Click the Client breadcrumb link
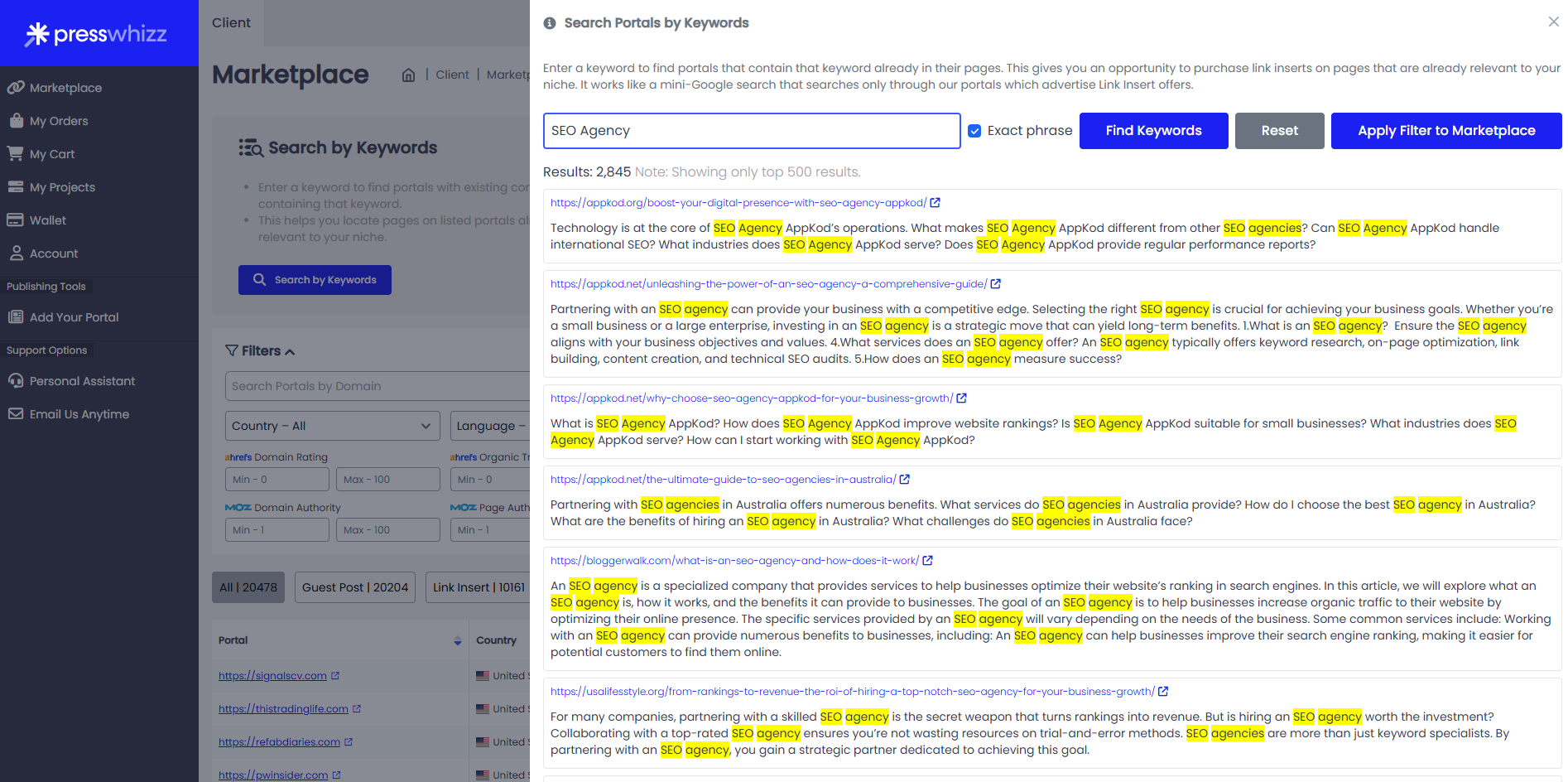The height and width of the screenshot is (782, 1568). tap(452, 75)
